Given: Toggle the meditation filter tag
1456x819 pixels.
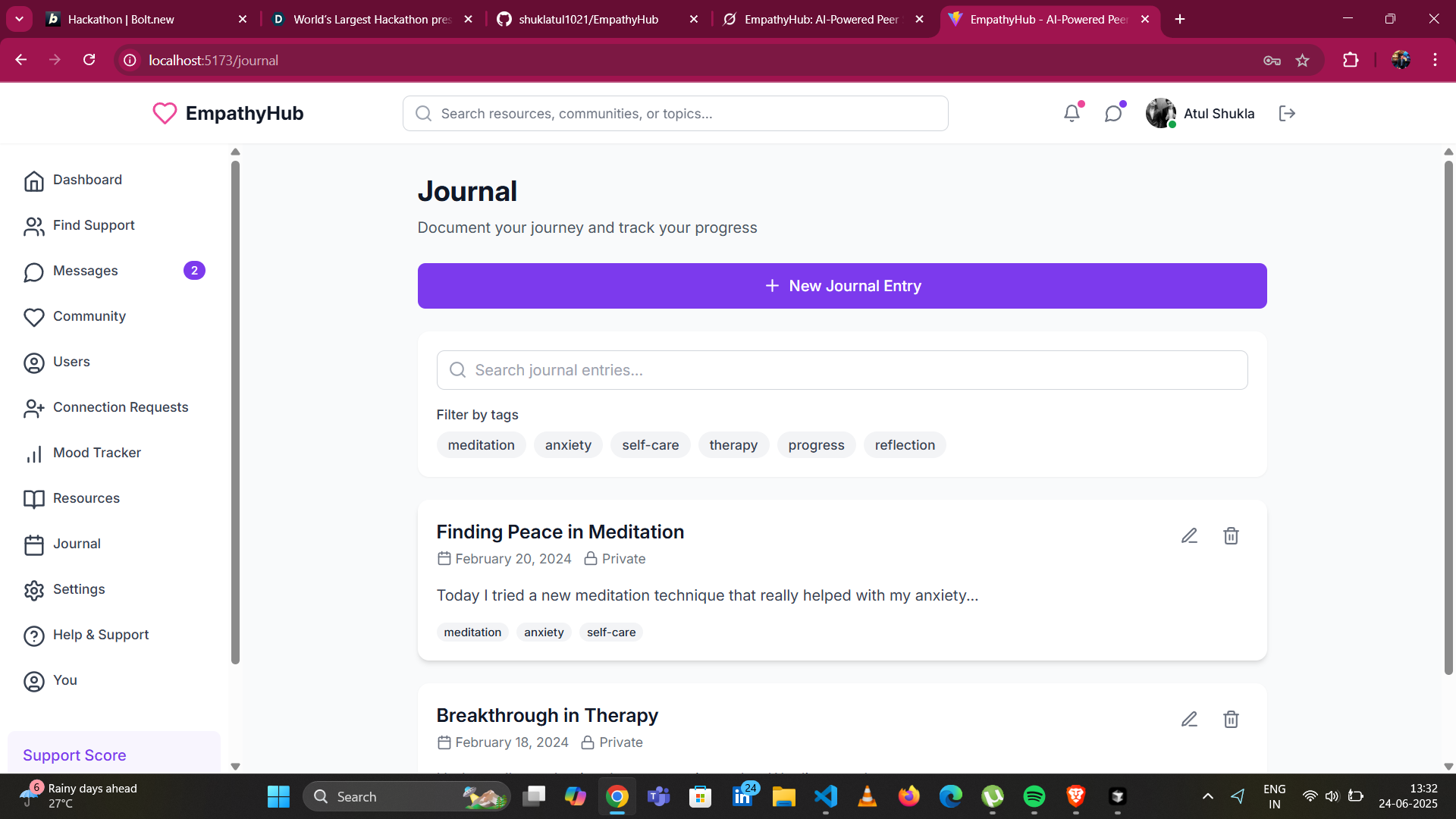Looking at the screenshot, I should [481, 445].
